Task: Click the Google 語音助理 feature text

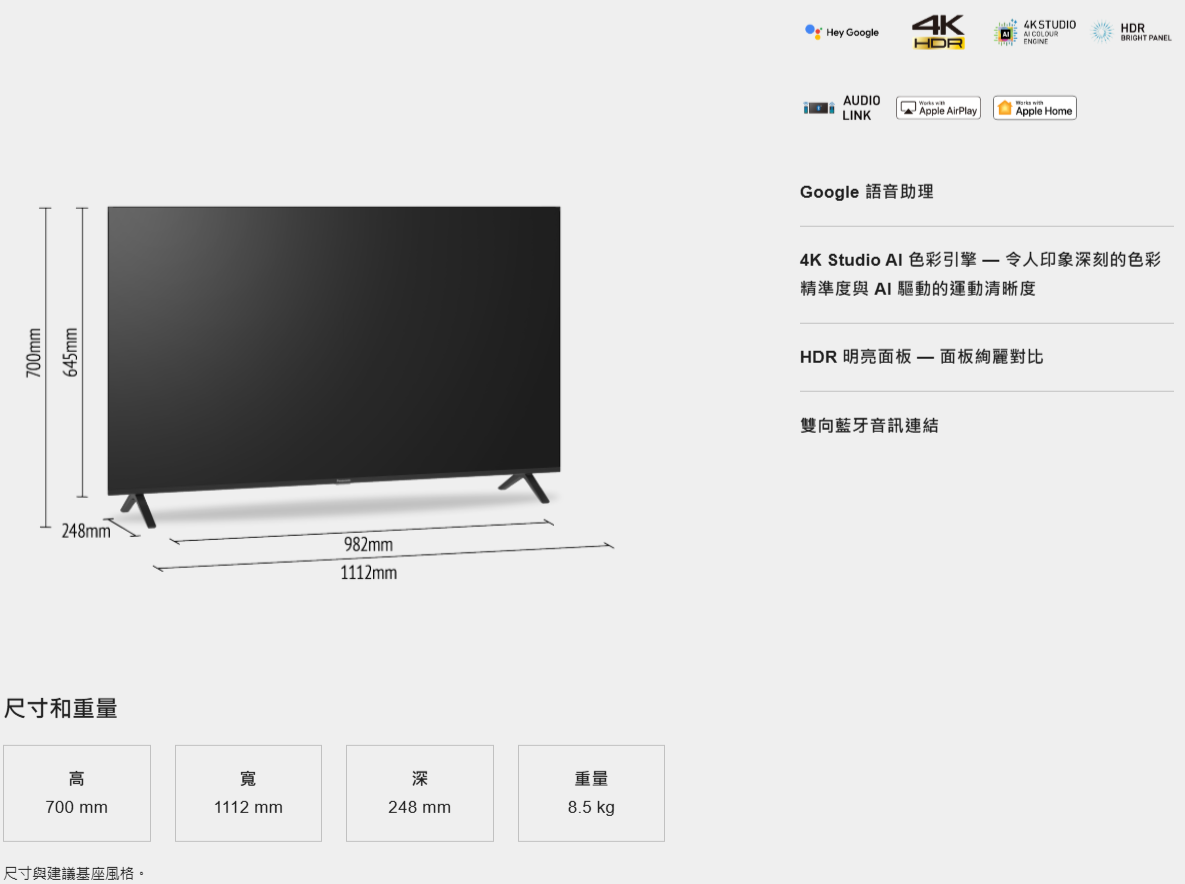Action: coord(866,192)
